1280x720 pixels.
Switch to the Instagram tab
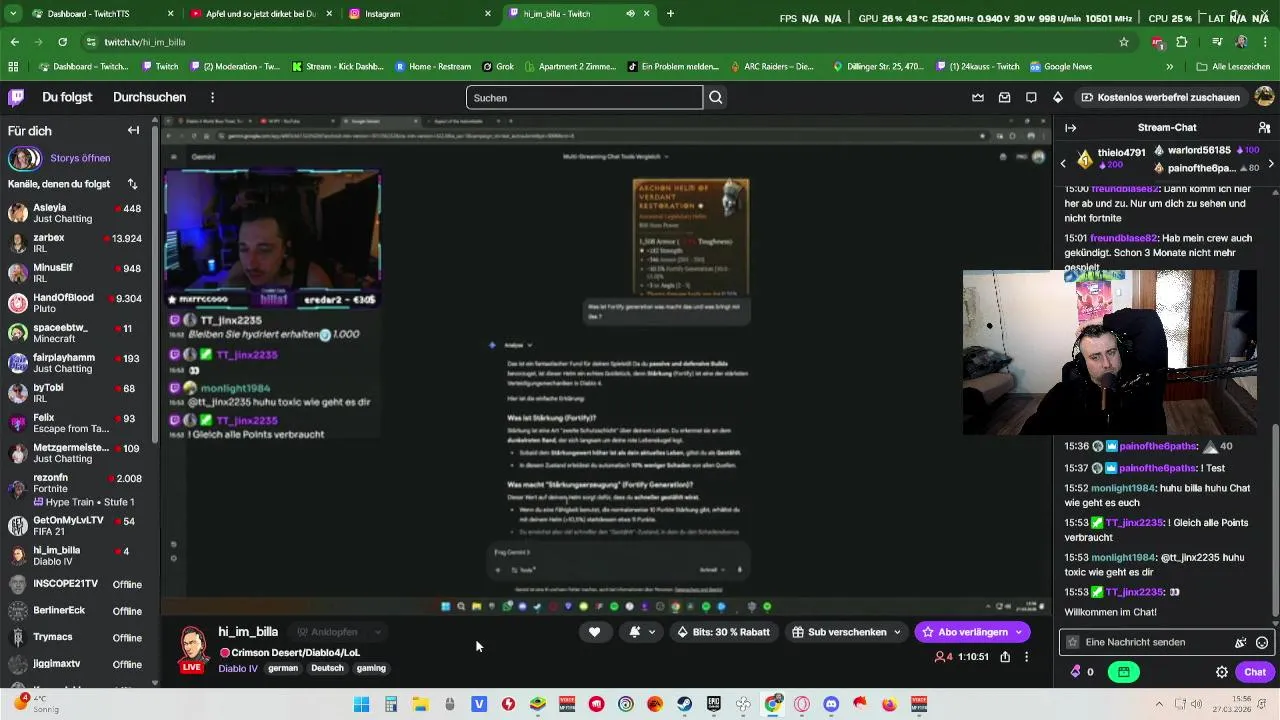(x=420, y=14)
